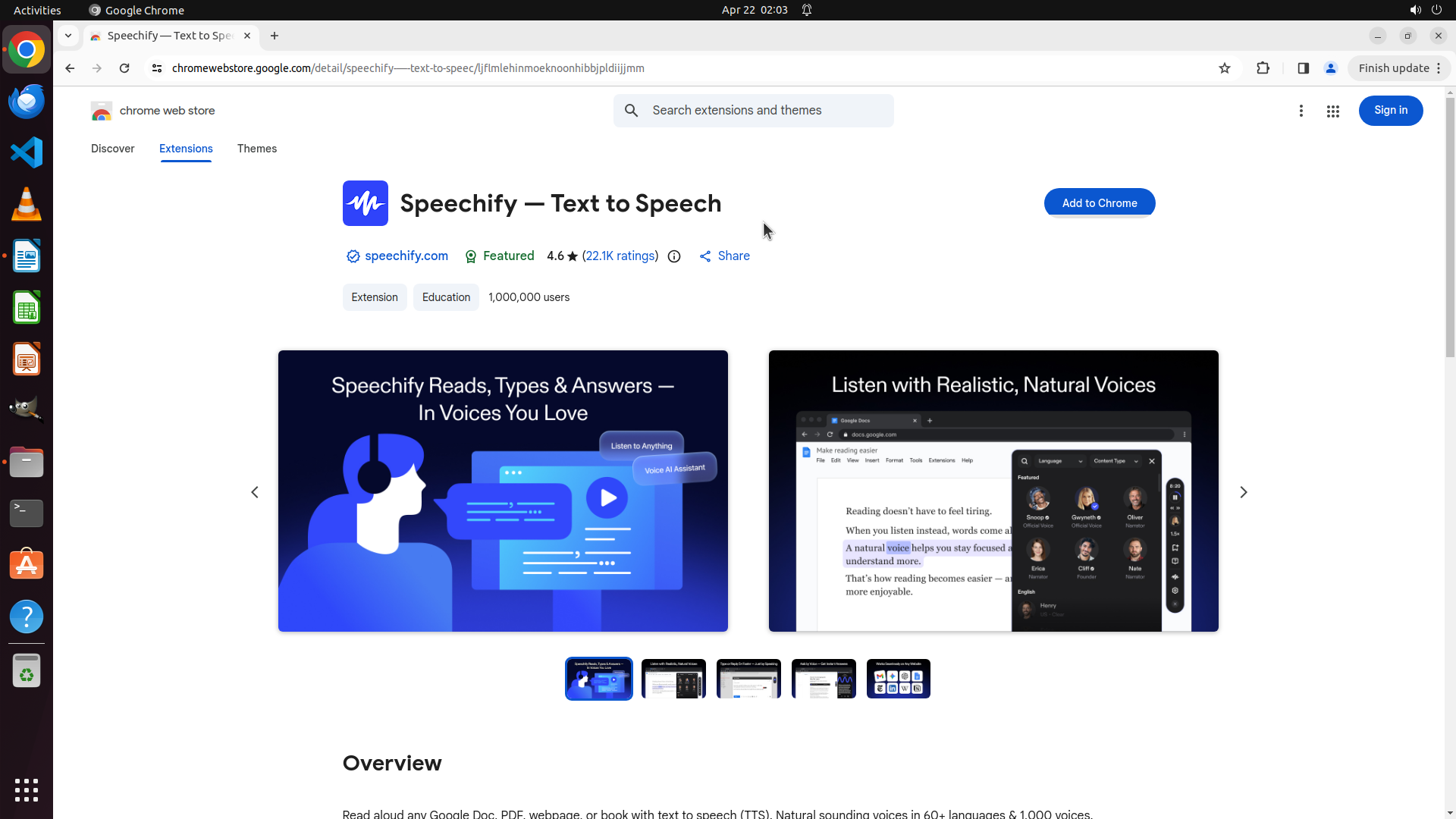1456x819 pixels.
Task: Go to previous screenshot in carousel
Action: click(255, 492)
